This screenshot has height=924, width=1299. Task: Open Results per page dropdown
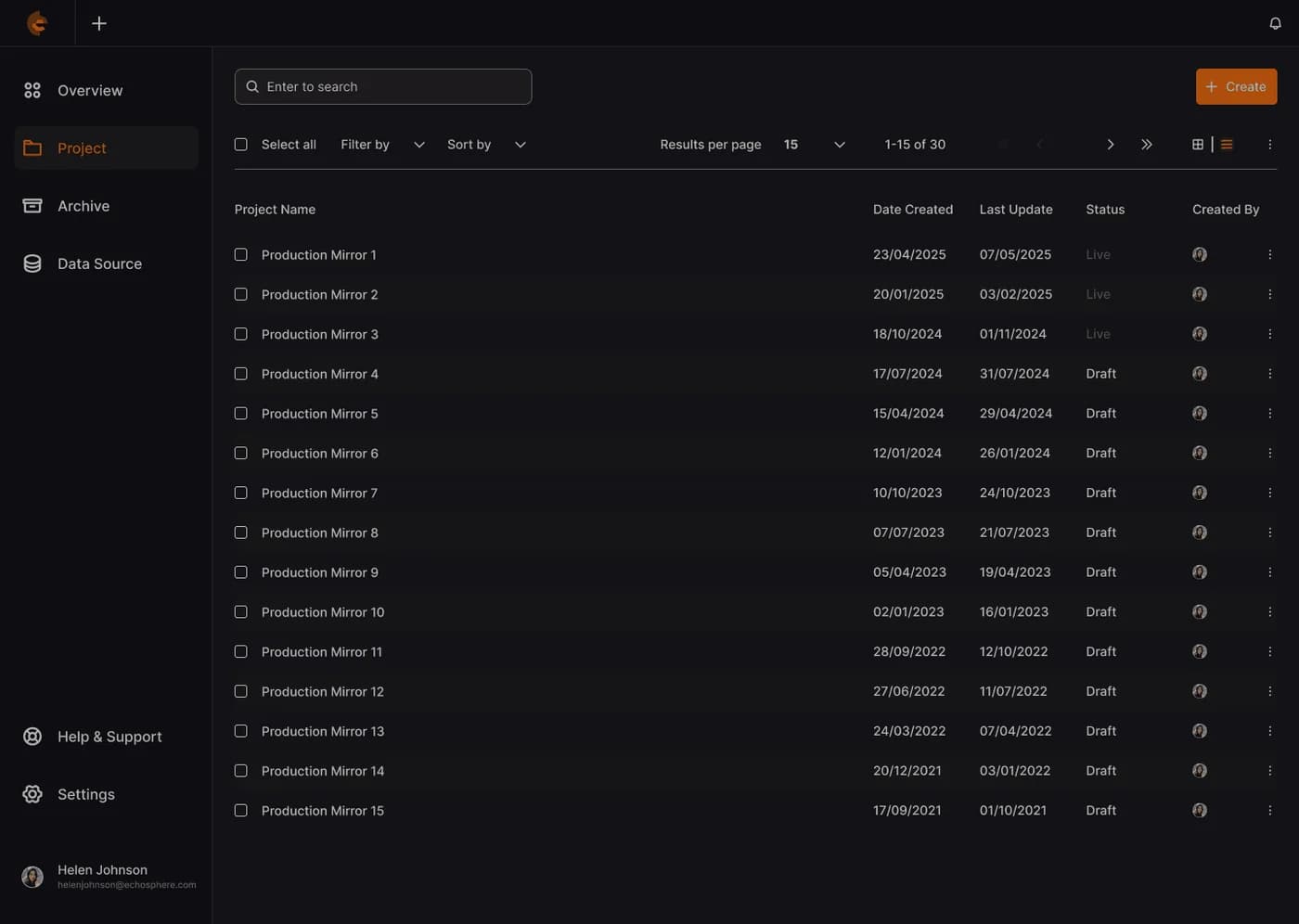point(814,145)
